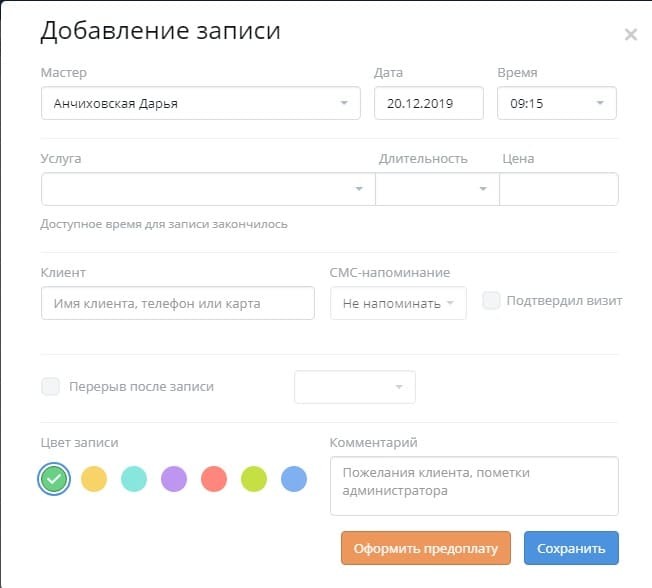Focus the Клиент name or phone field
The image size is (652, 588).
(177, 303)
